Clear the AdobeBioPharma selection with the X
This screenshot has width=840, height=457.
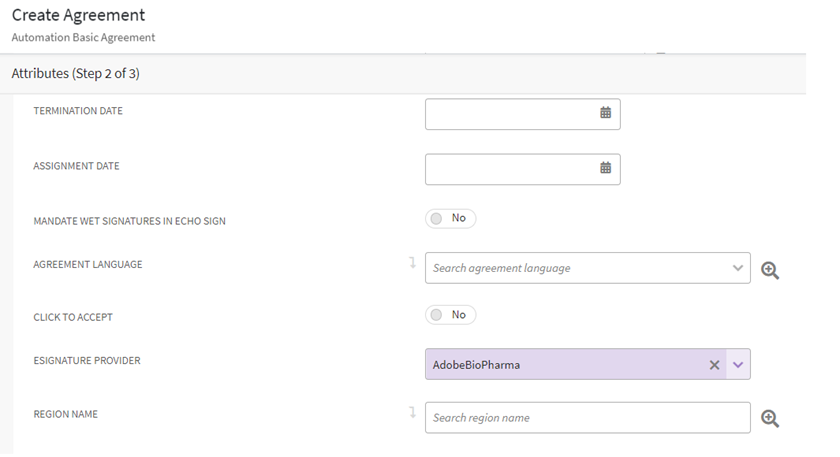pyautogui.click(x=714, y=365)
